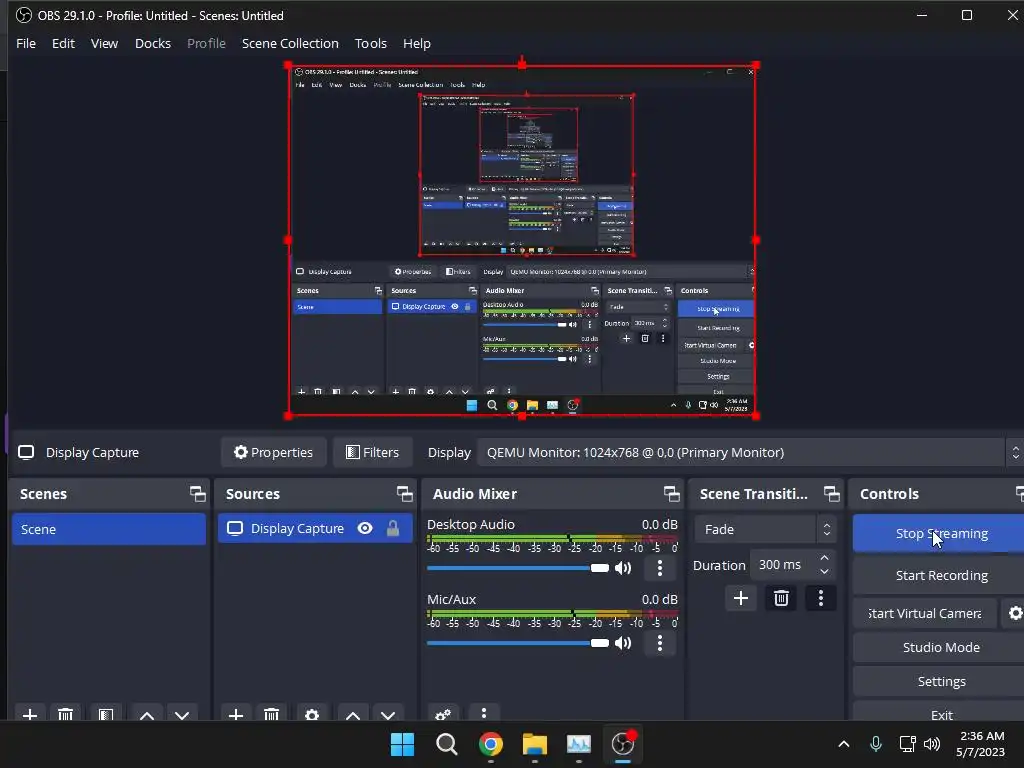Show hidden tray icons chevron
The width and height of the screenshot is (1024, 768).
tap(844, 744)
